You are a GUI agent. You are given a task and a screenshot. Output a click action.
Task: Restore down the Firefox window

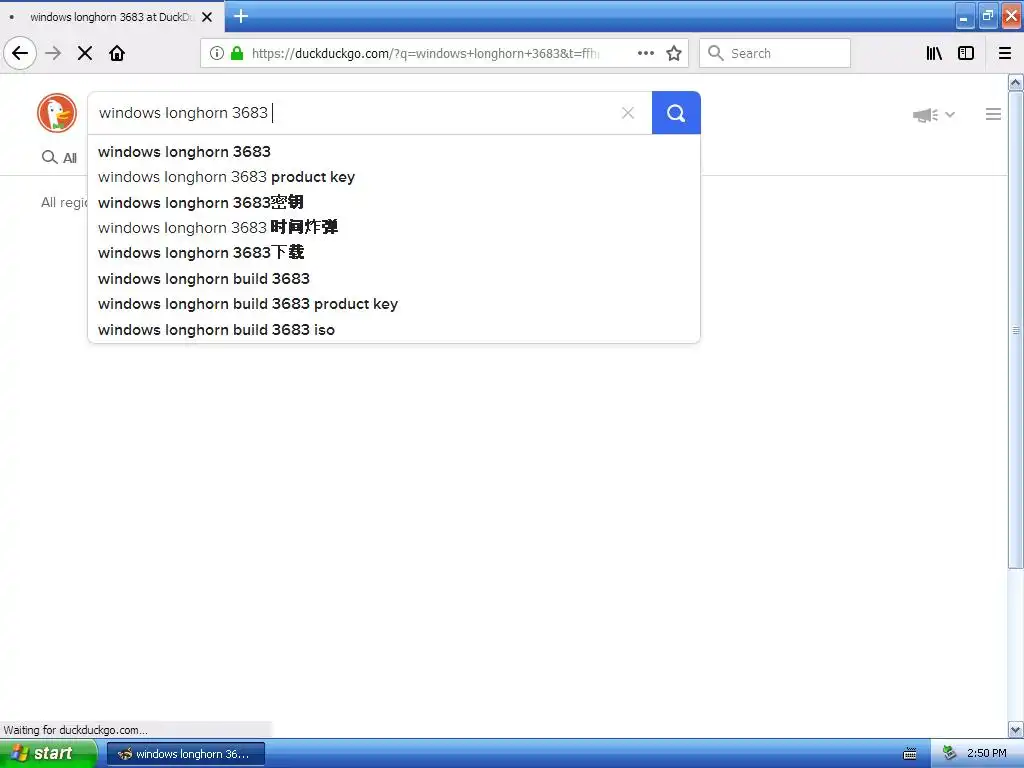(987, 16)
